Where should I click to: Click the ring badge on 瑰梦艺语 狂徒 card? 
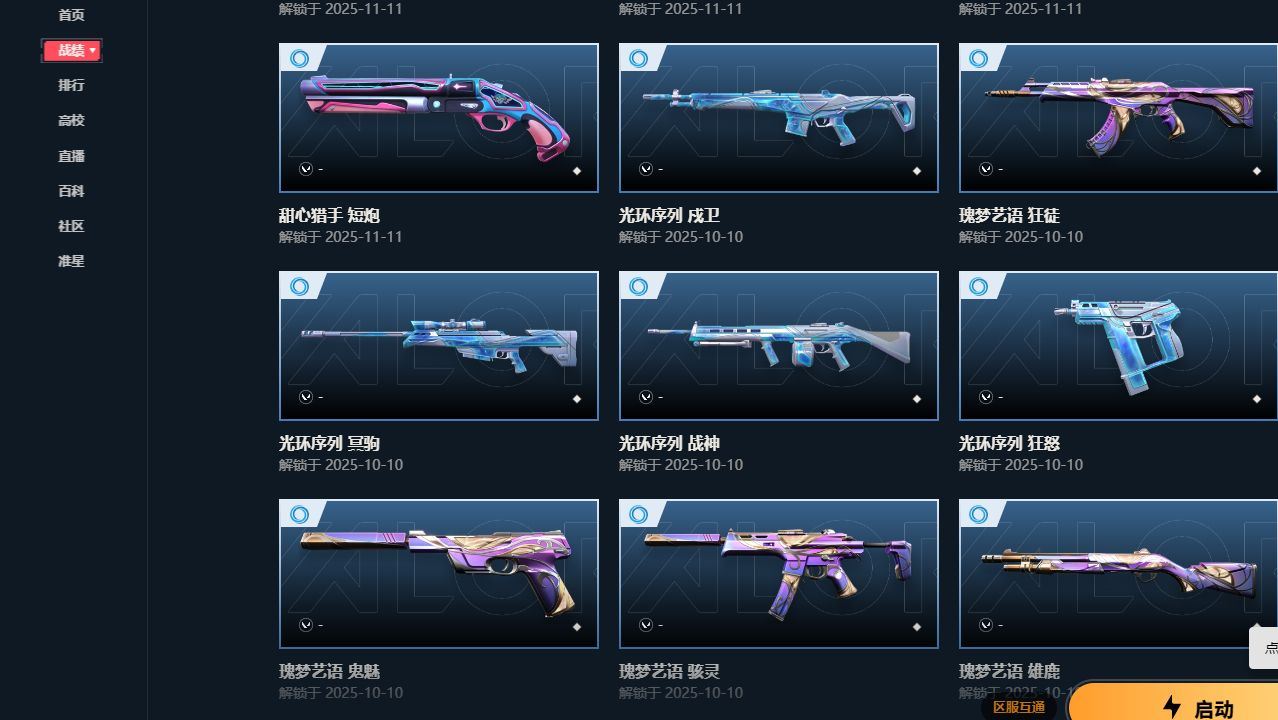click(979, 58)
